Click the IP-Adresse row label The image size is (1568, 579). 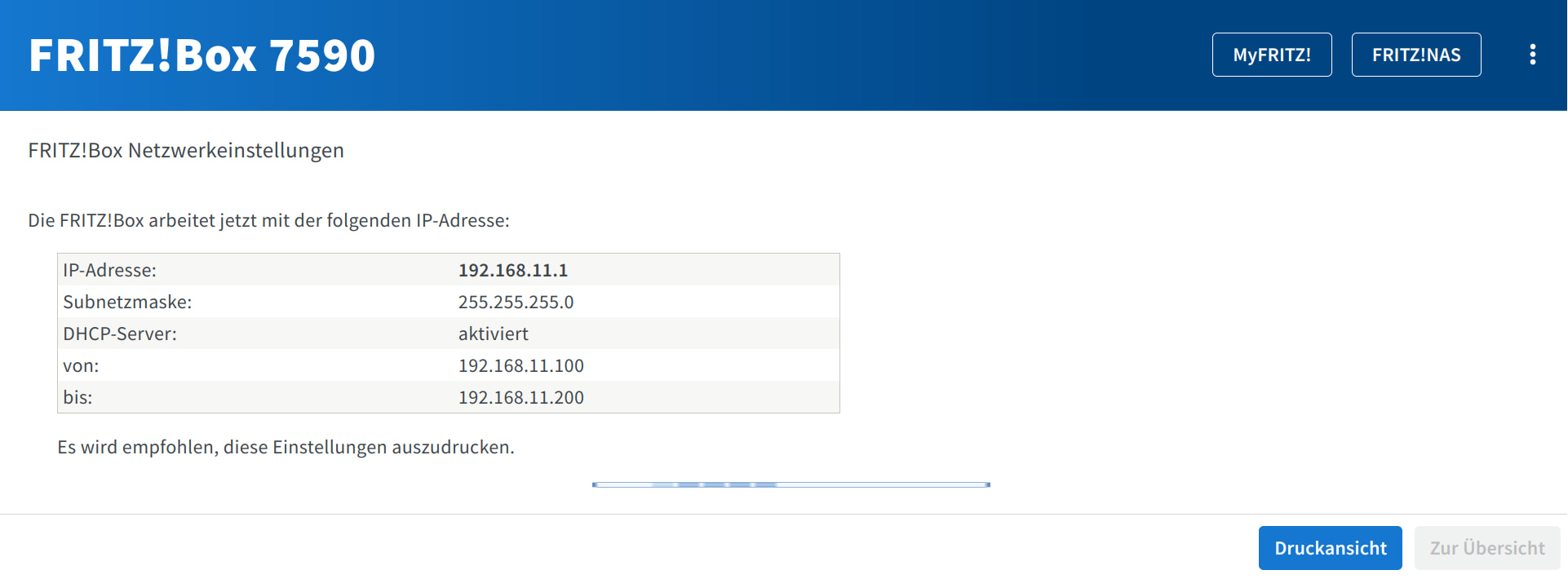point(109,270)
